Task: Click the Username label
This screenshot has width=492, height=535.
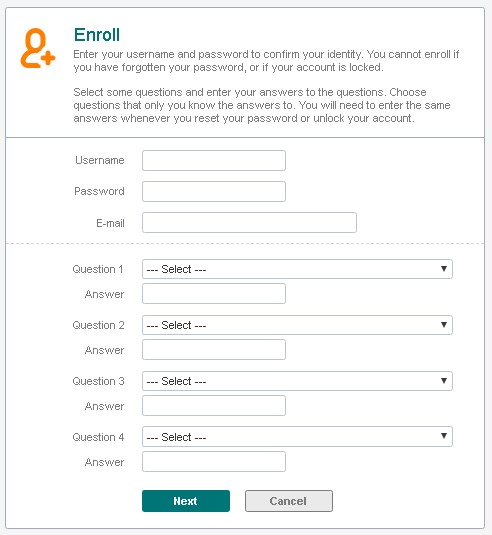Action: 100,160
